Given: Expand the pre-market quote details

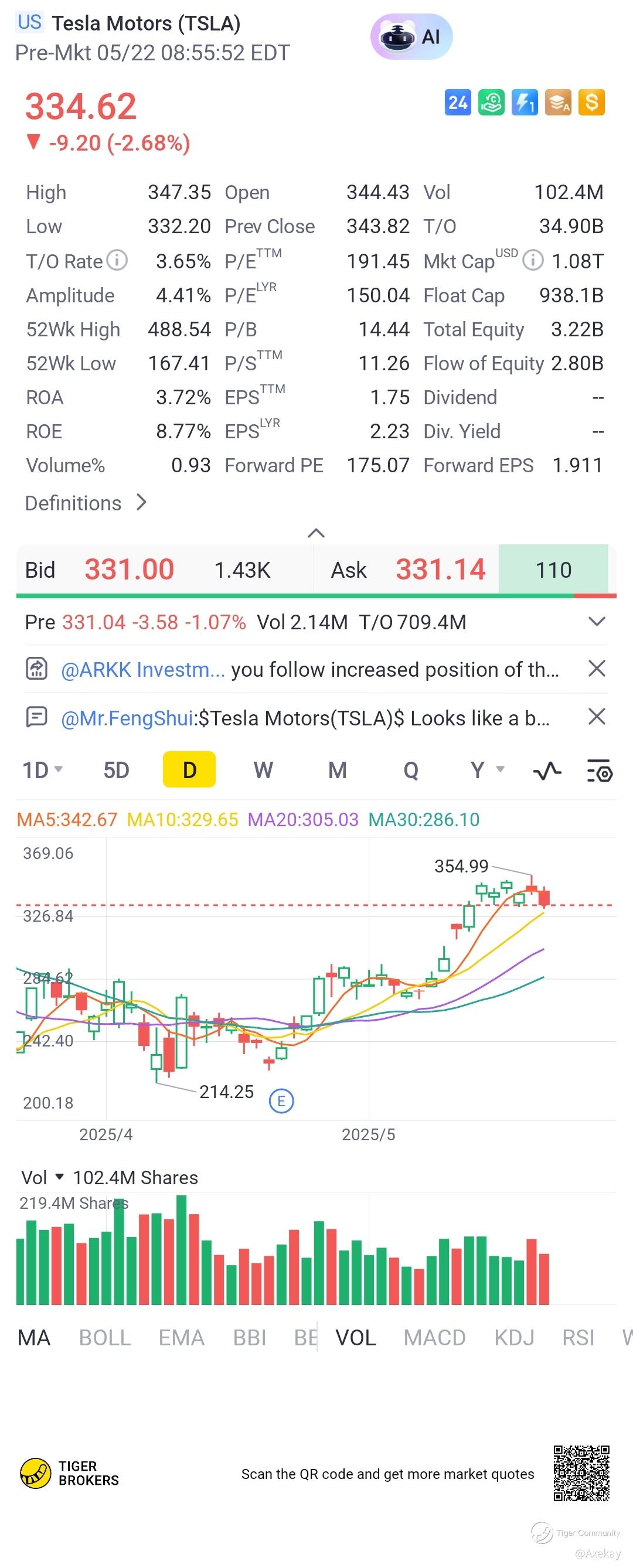Looking at the screenshot, I should 597,622.
